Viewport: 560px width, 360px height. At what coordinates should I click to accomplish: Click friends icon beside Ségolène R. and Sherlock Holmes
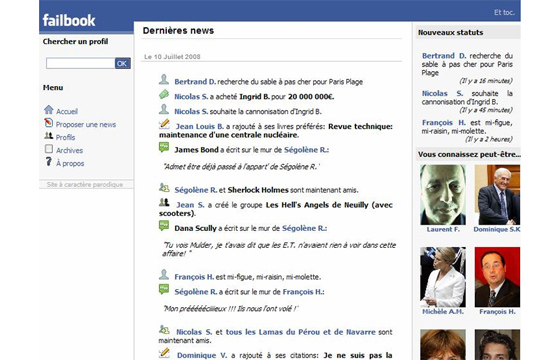point(164,188)
